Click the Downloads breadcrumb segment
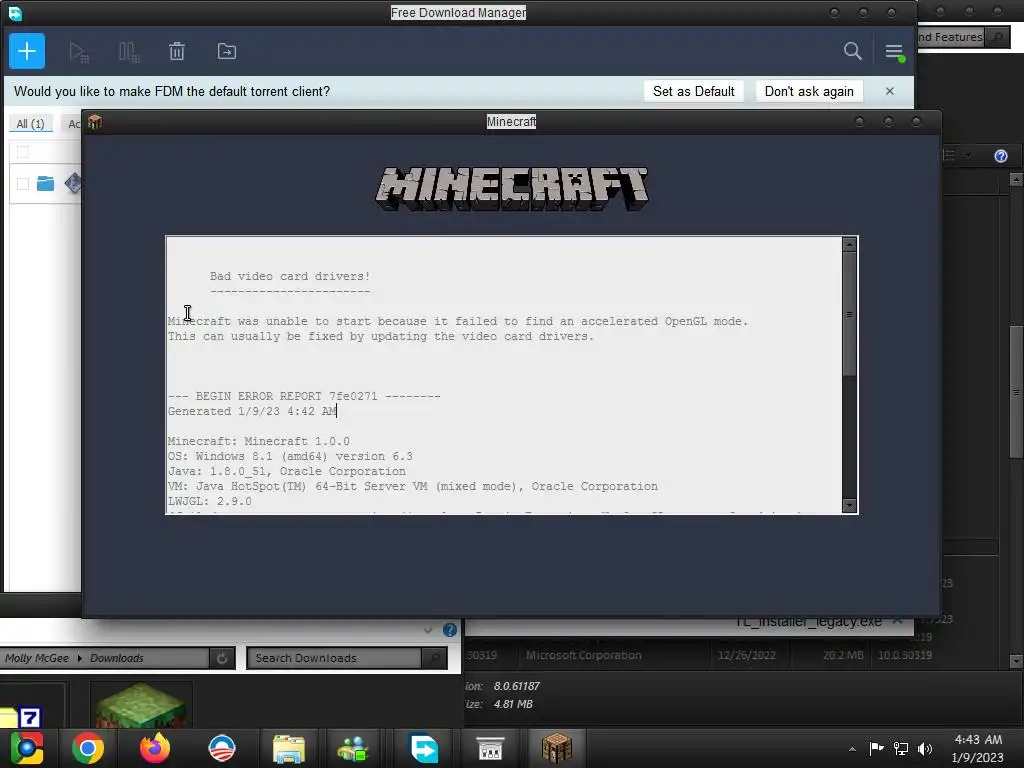The height and width of the screenshot is (768, 1024). pyautogui.click(x=116, y=658)
